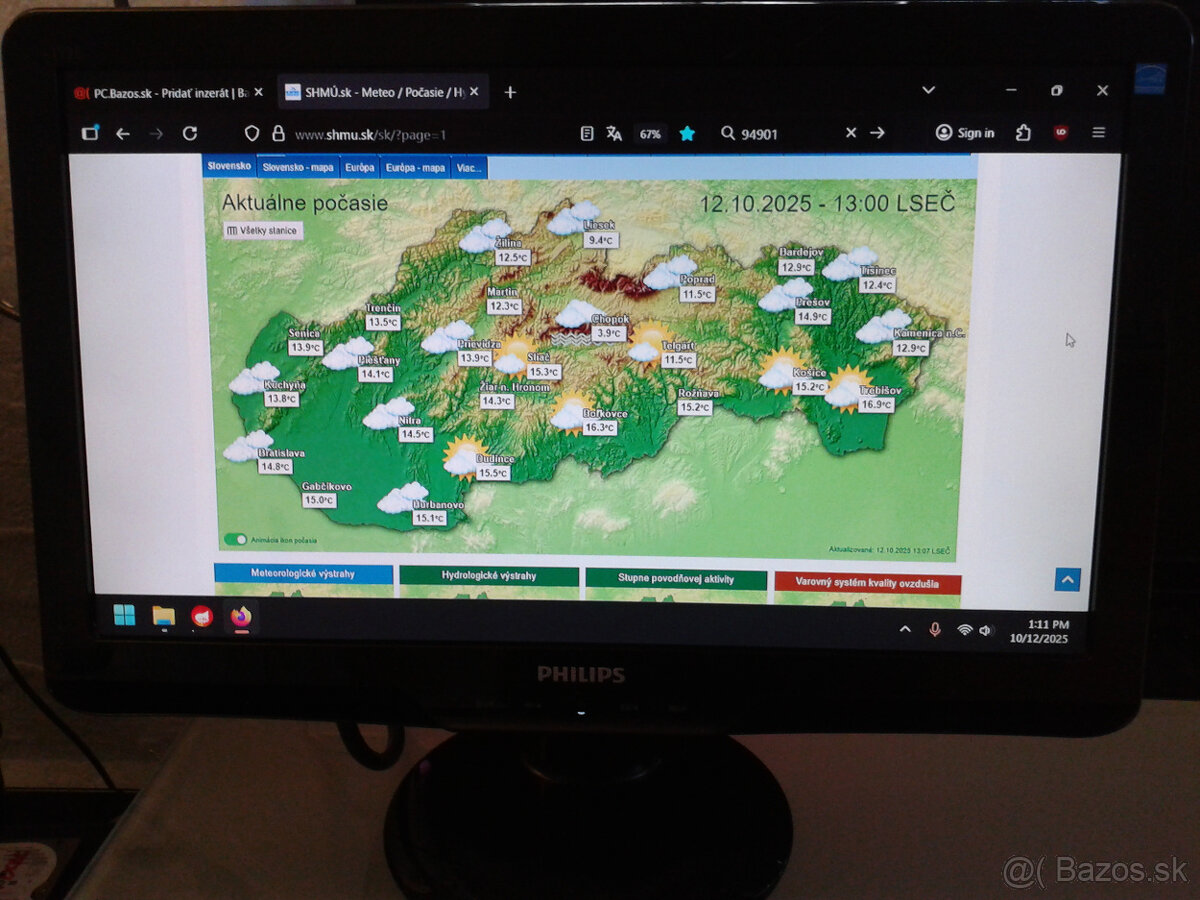Go back with the left arrow

pyautogui.click(x=123, y=133)
